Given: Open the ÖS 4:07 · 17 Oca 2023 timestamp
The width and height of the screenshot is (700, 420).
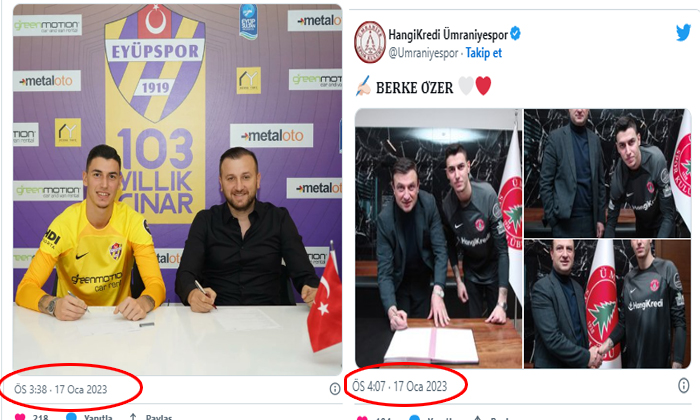Looking at the screenshot, I should point(400,386).
